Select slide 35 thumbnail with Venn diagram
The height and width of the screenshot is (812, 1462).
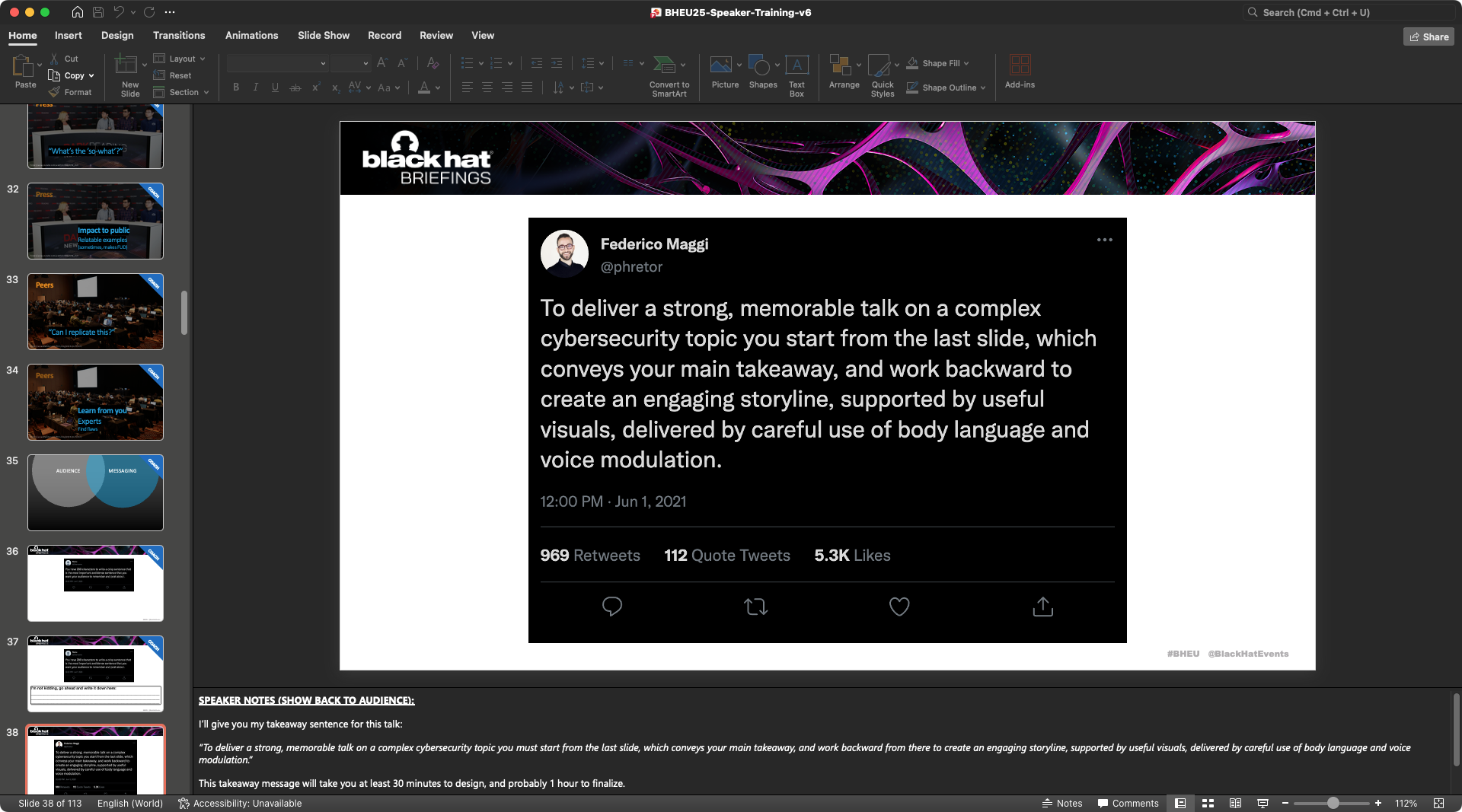coord(95,492)
